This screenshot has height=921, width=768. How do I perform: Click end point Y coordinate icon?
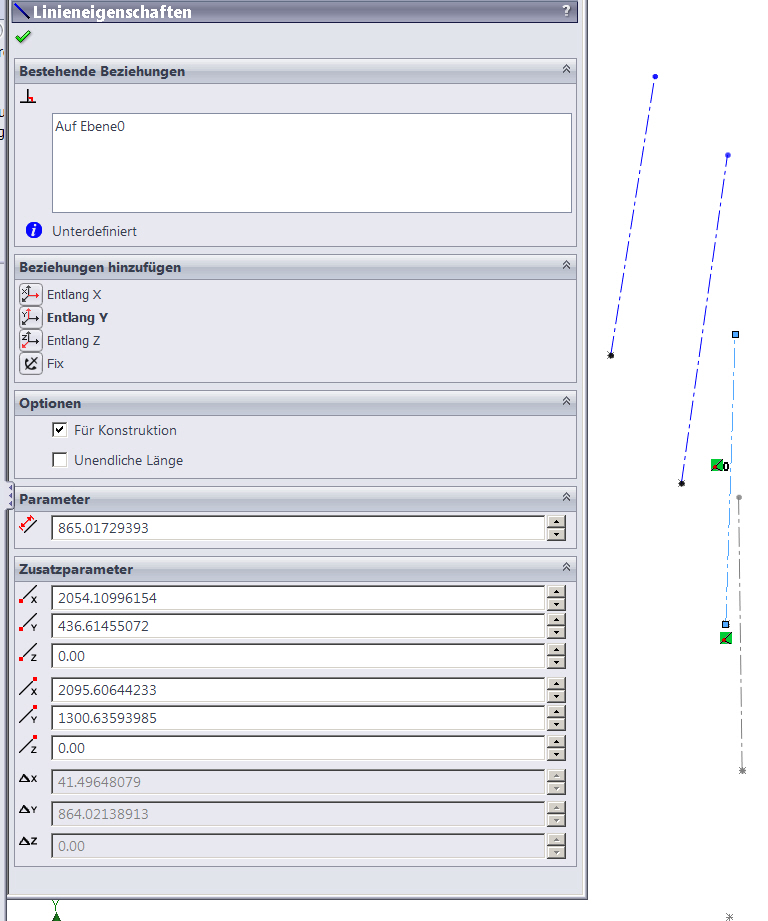tap(28, 715)
